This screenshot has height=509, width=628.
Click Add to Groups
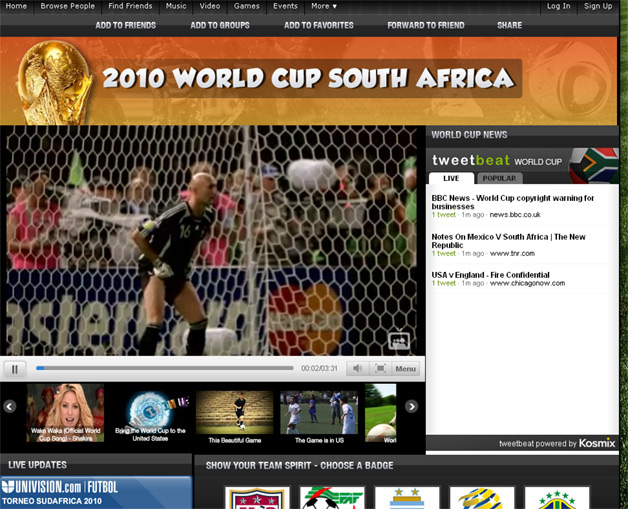pyautogui.click(x=220, y=25)
